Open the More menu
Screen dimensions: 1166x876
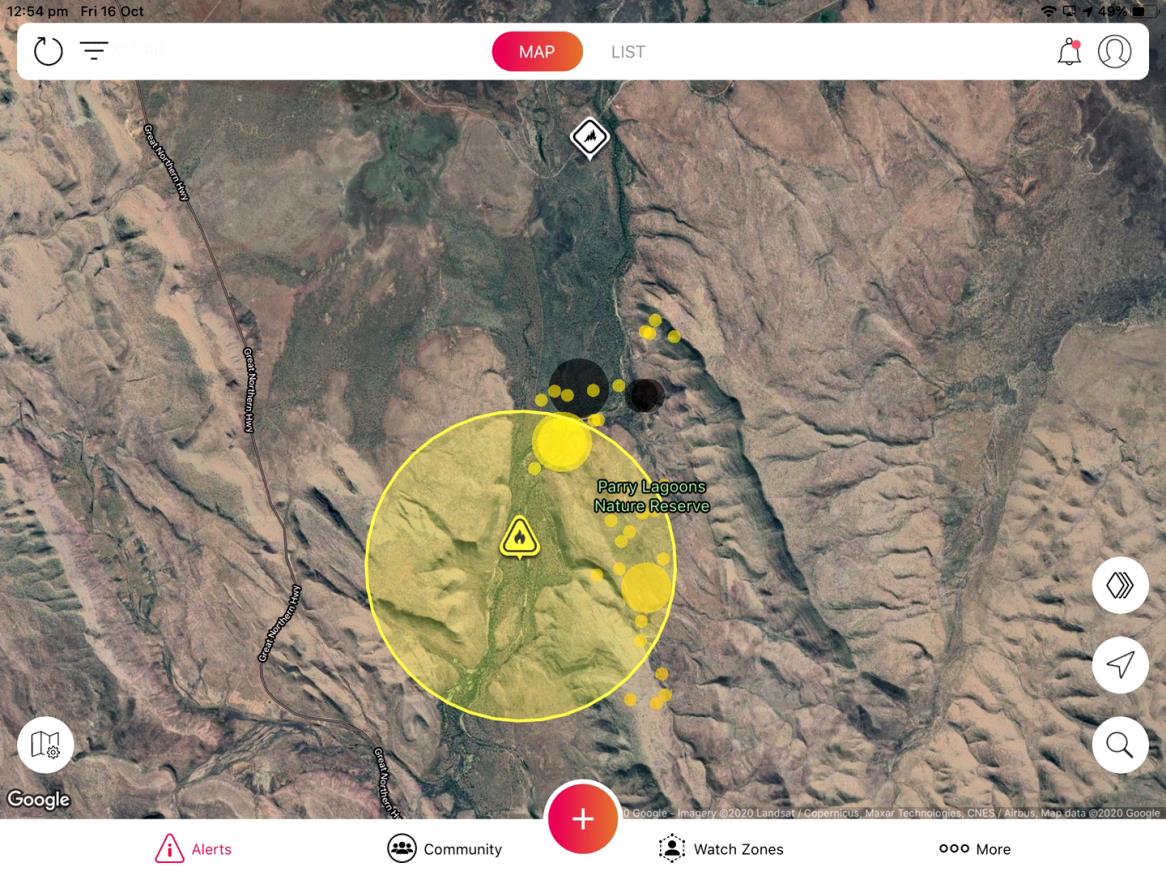pyautogui.click(x=975, y=849)
